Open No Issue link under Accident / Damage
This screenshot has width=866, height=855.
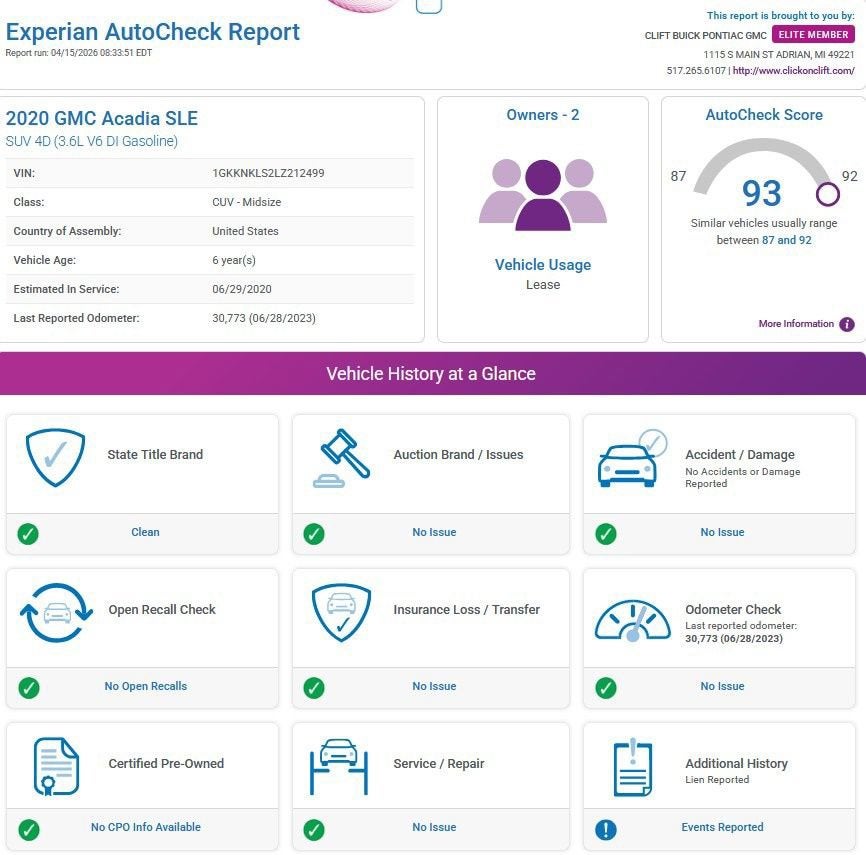tap(722, 532)
